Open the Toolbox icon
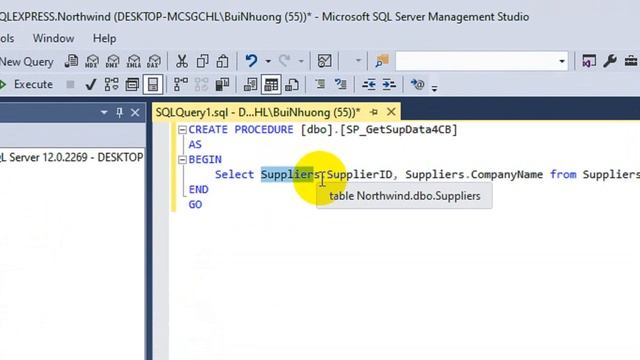The image size is (640, 360). (x=631, y=61)
